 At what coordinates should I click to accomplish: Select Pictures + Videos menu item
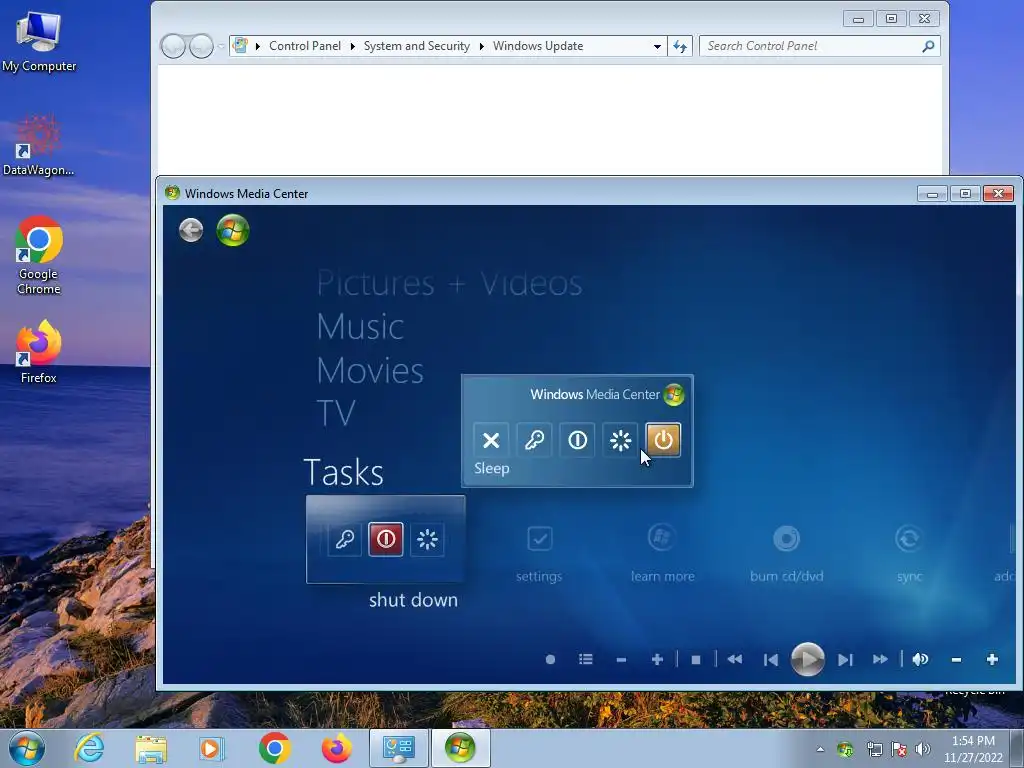point(449,283)
